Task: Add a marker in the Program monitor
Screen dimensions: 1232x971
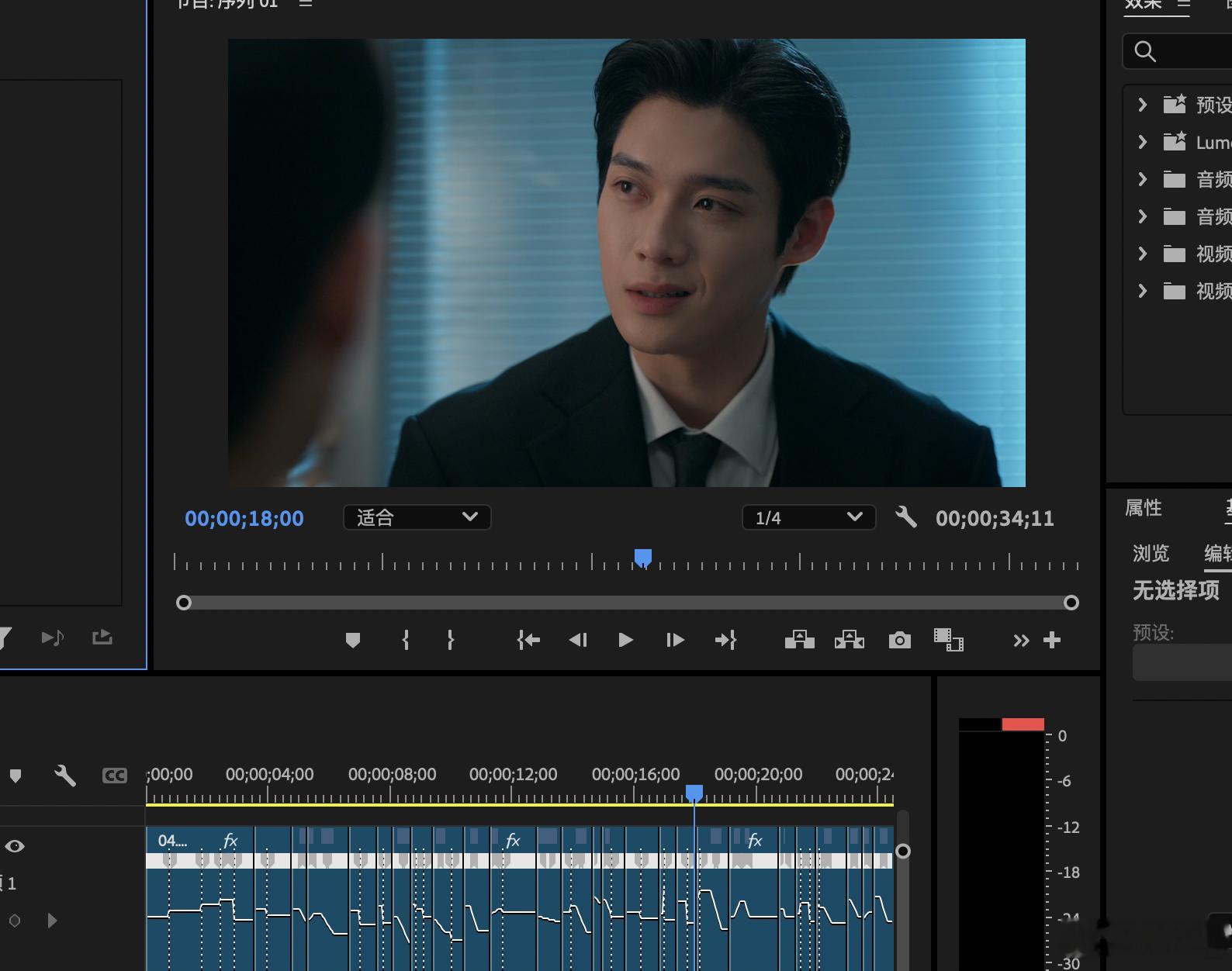Action: 353,640
